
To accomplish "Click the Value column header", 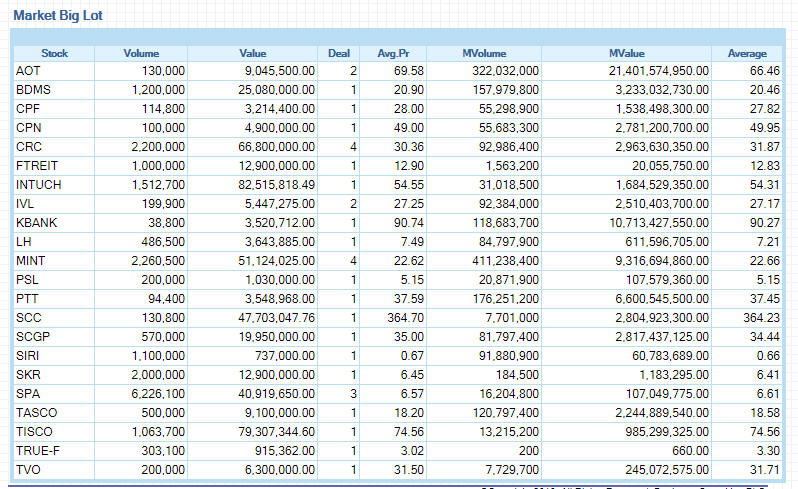I will pyautogui.click(x=253, y=53).
